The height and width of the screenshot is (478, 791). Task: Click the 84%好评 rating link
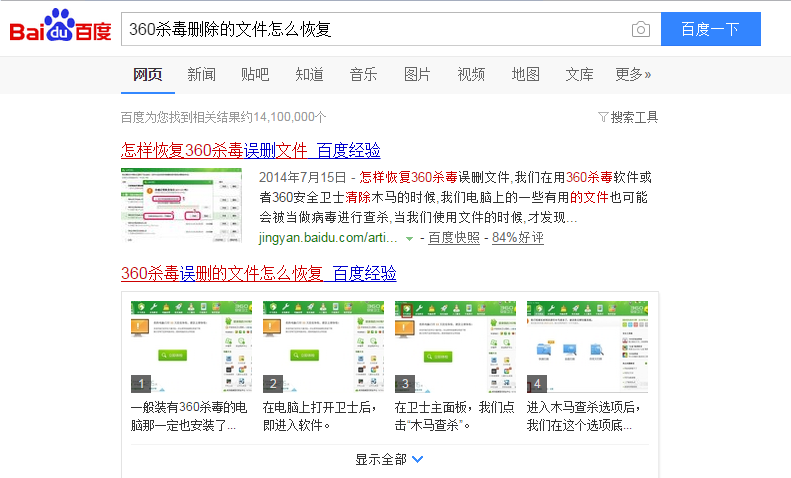click(x=518, y=237)
